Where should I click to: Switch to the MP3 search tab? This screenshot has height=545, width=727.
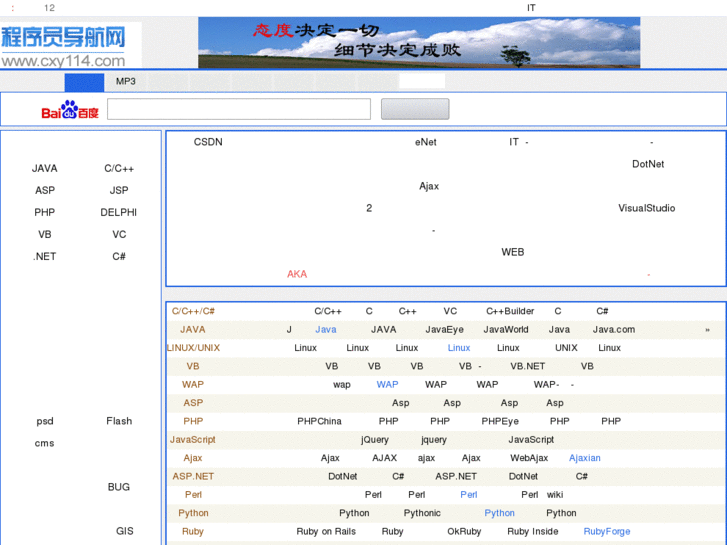point(125,82)
